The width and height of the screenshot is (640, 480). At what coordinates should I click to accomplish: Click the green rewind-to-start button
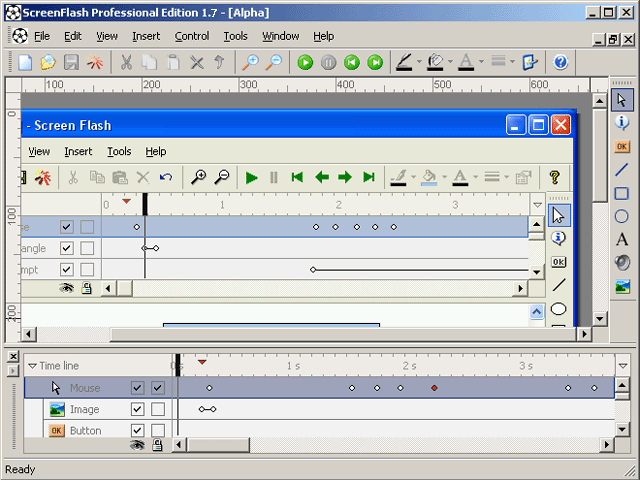pos(352,62)
